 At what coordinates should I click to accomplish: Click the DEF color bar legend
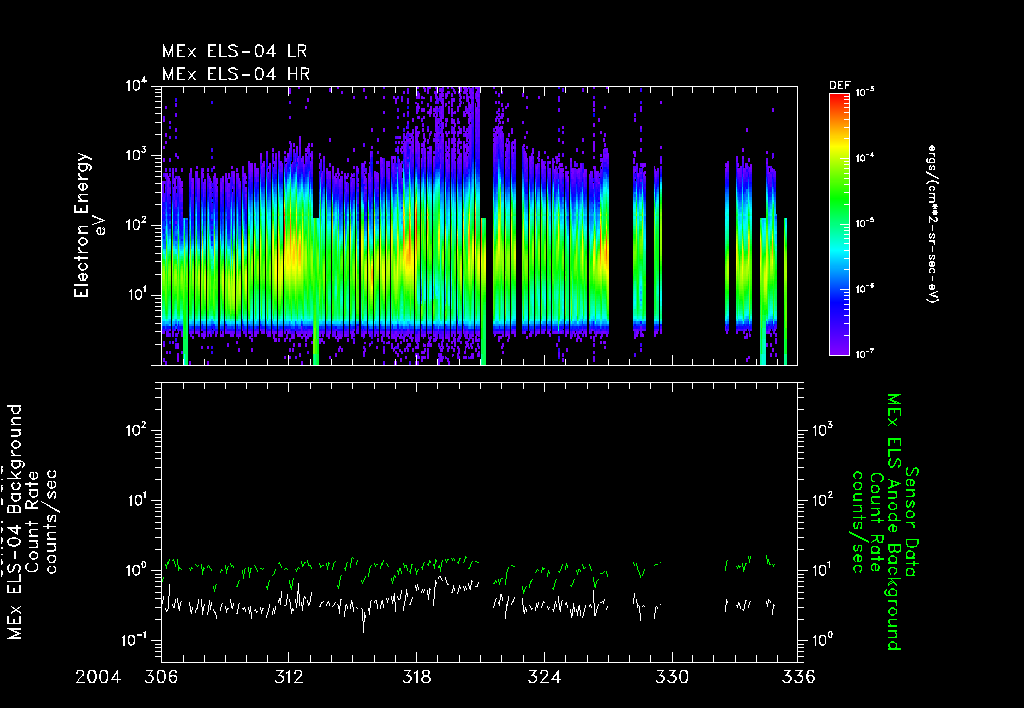coord(839,224)
